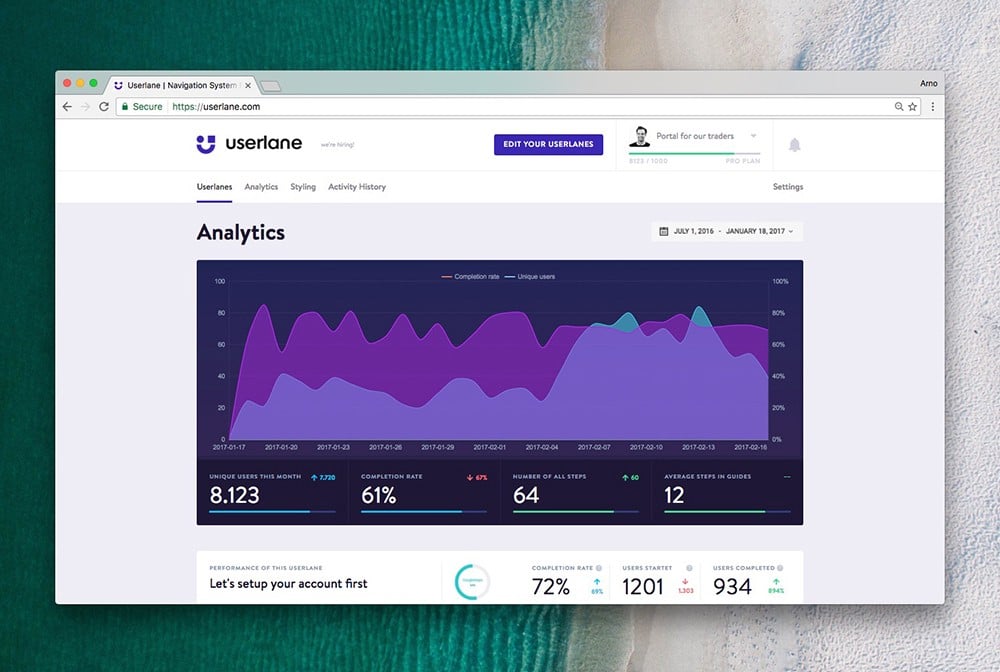Screen dimensions: 1000x672
Task: Open the Settings link
Action: [x=787, y=187]
